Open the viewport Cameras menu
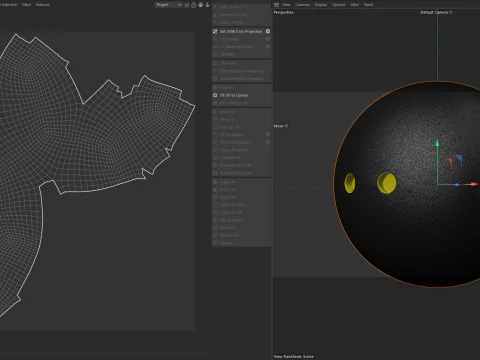The width and height of the screenshot is (480, 360). coord(303,5)
